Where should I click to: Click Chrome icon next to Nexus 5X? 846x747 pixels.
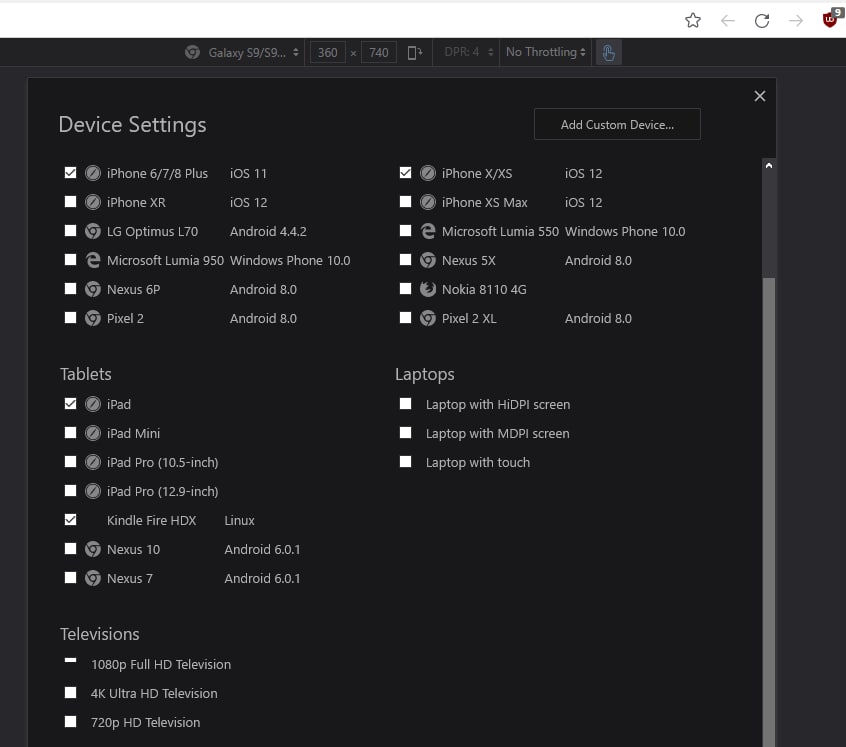[428, 261]
